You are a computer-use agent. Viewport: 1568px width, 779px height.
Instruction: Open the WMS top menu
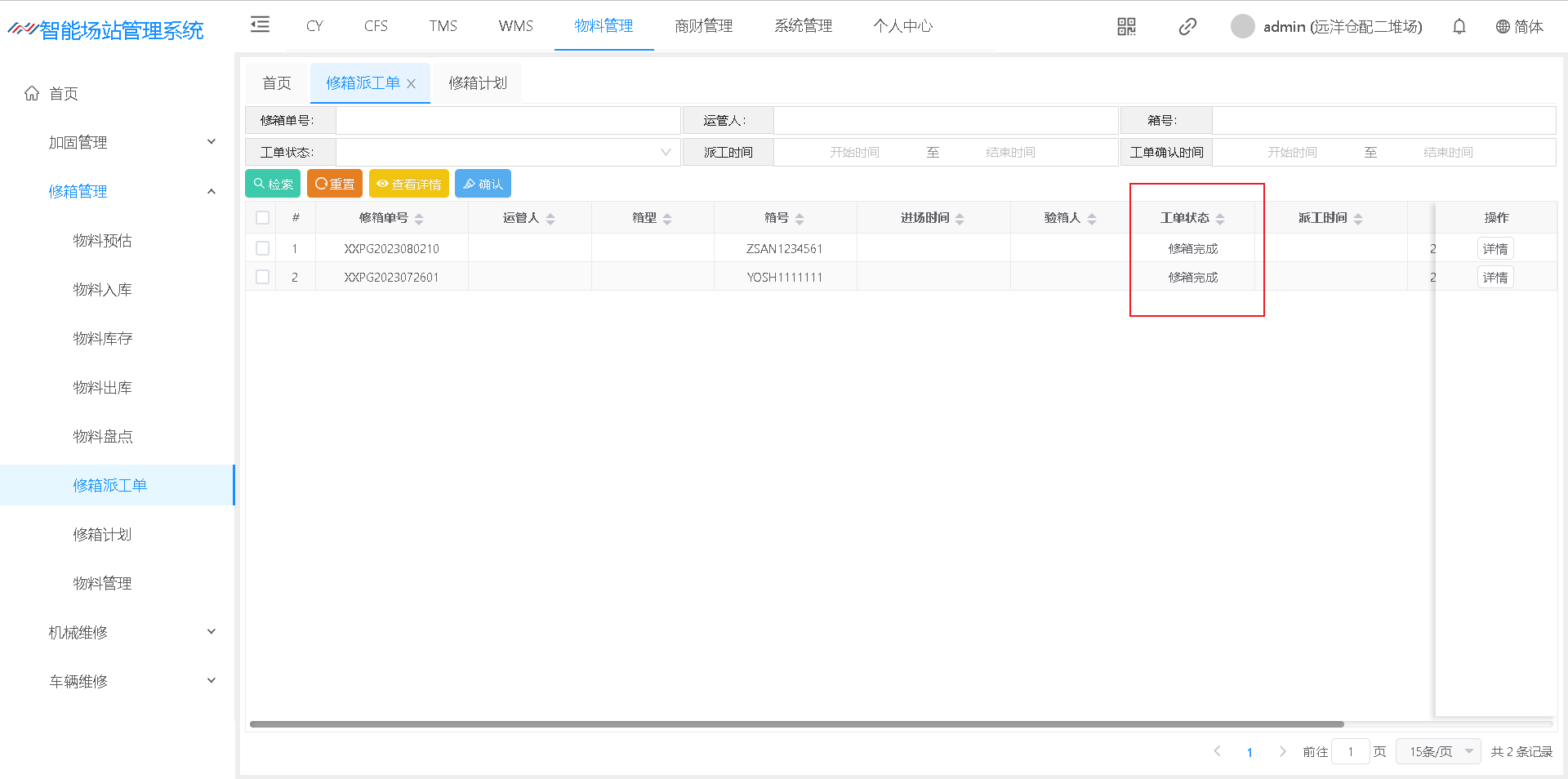point(515,26)
